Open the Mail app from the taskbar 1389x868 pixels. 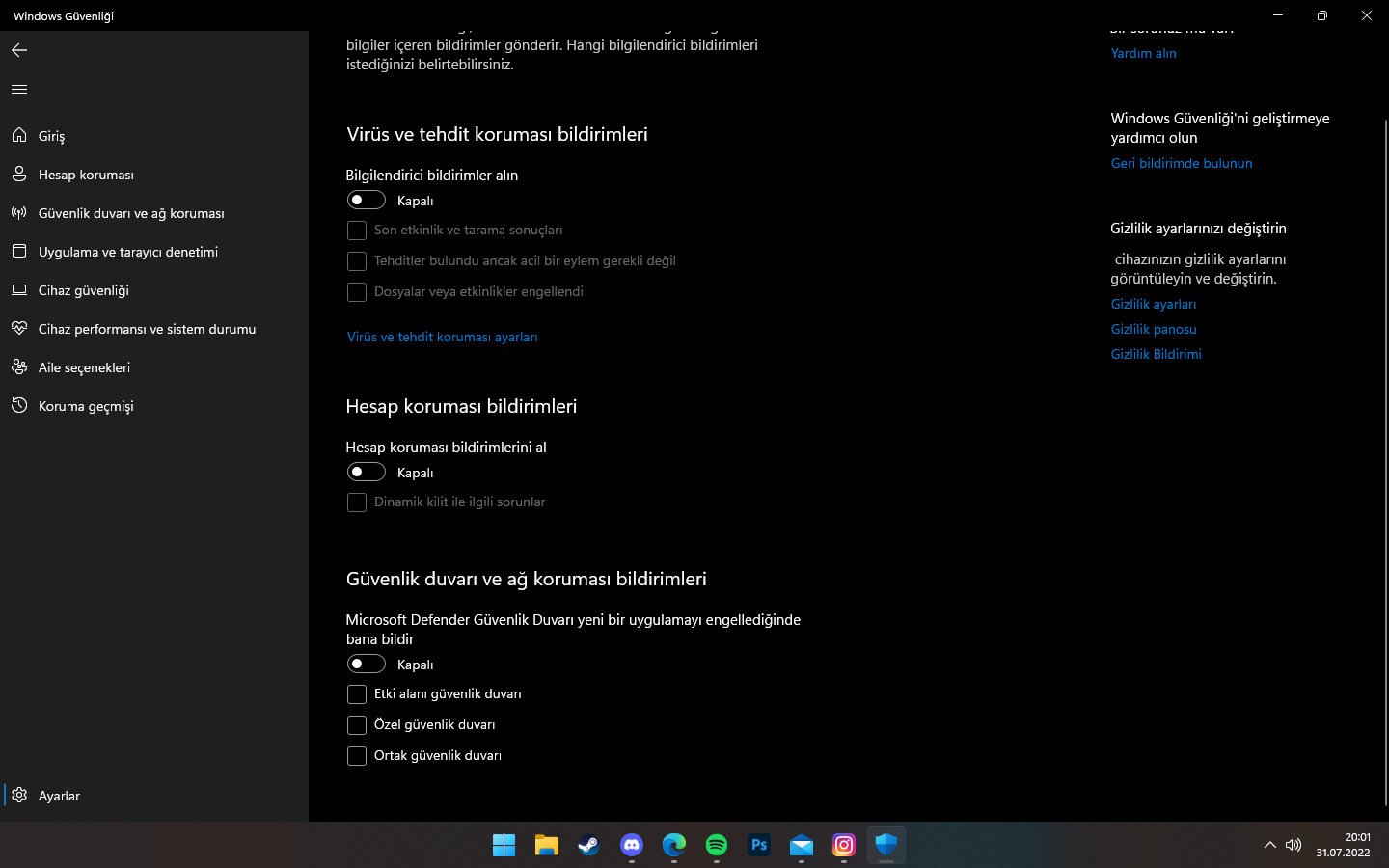802,845
